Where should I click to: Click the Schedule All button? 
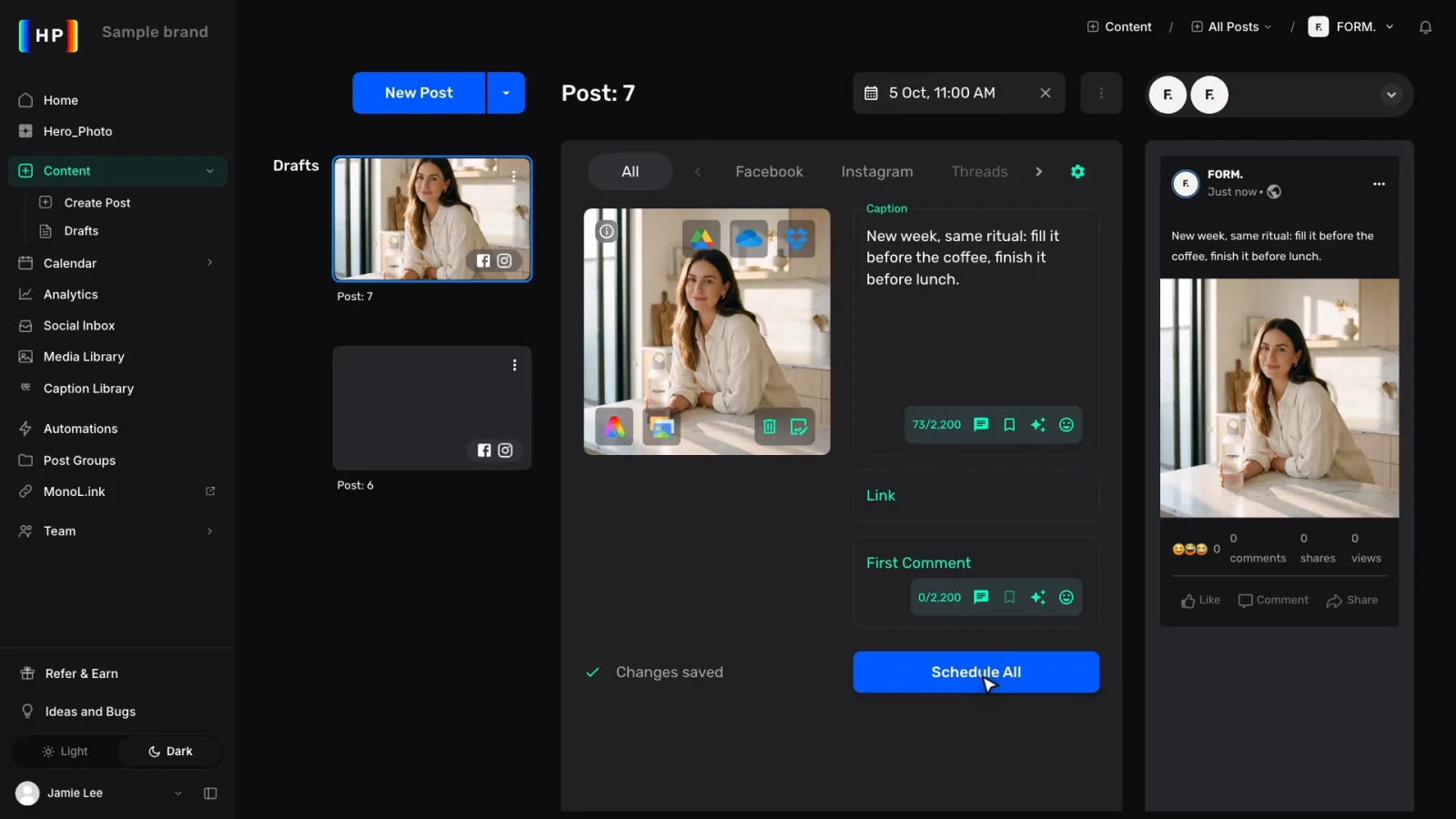pos(976,672)
